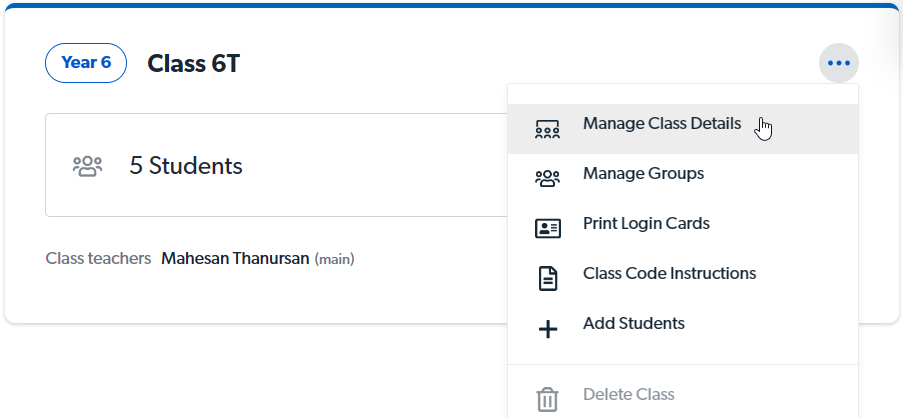Click the plus icon beside Add Students

click(547, 328)
